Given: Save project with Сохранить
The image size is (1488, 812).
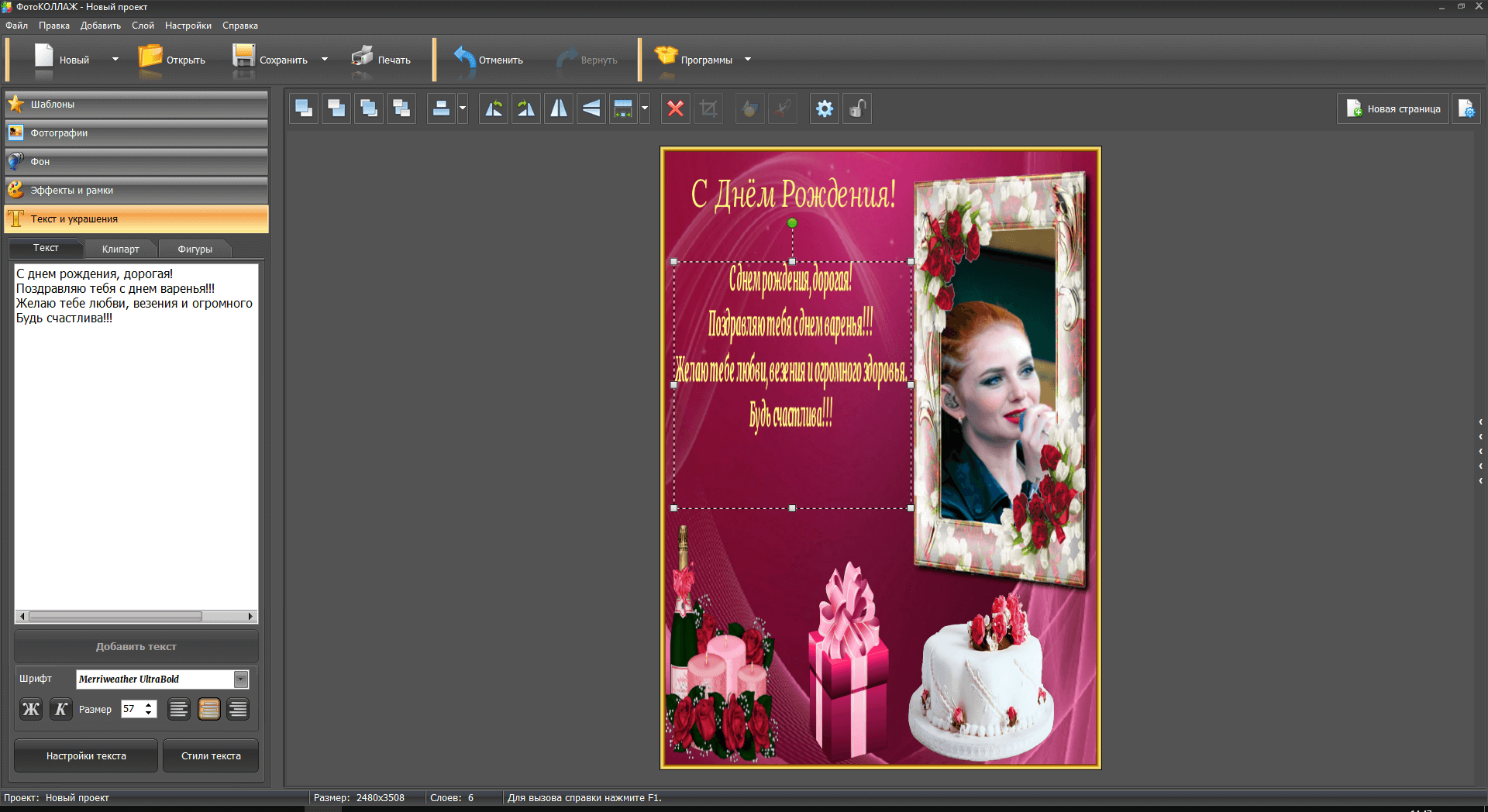Looking at the screenshot, I should pyautogui.click(x=270, y=60).
